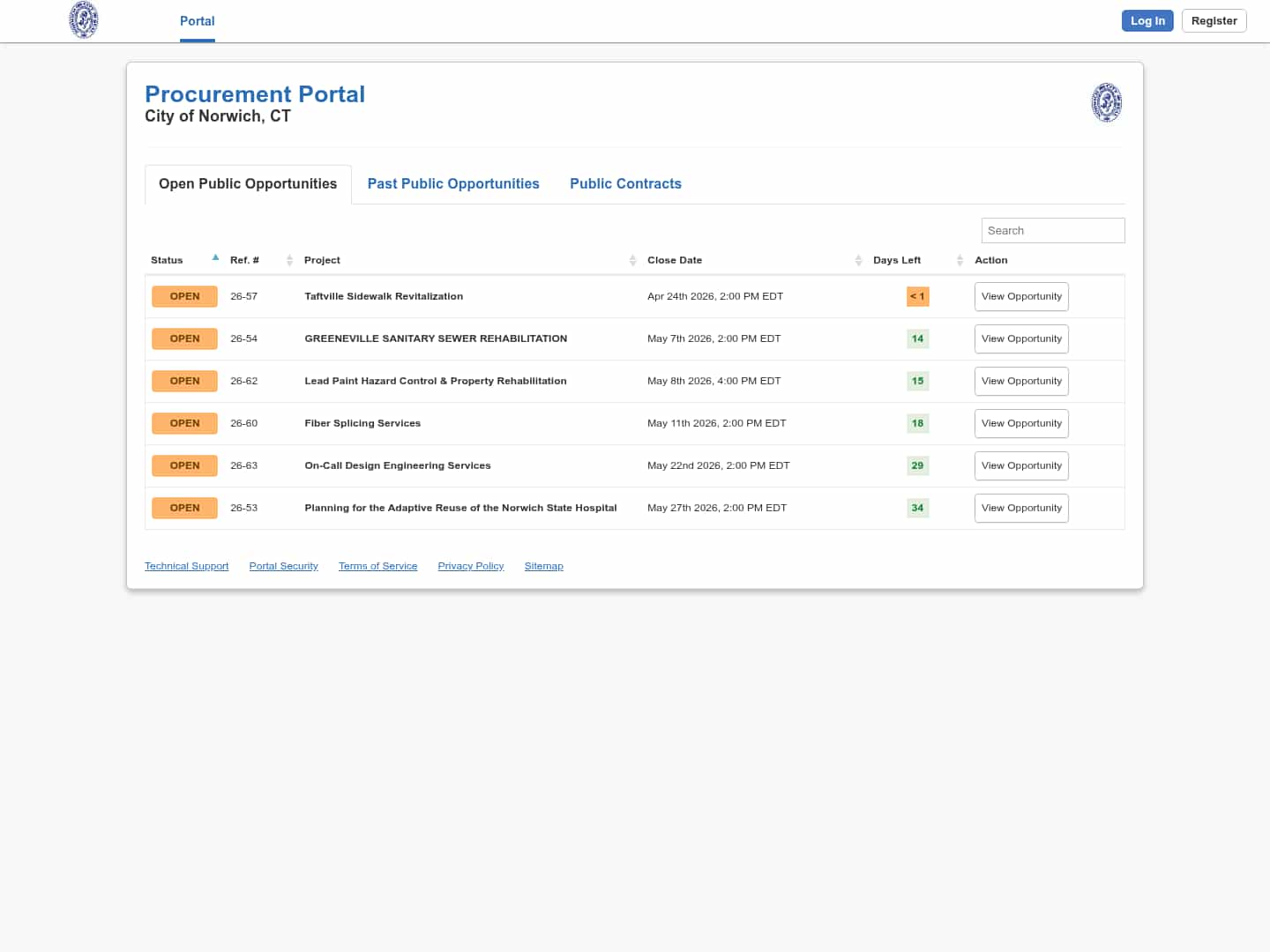The width and height of the screenshot is (1270, 952).
Task: Switch to the Public Contracts tab
Action: (625, 183)
